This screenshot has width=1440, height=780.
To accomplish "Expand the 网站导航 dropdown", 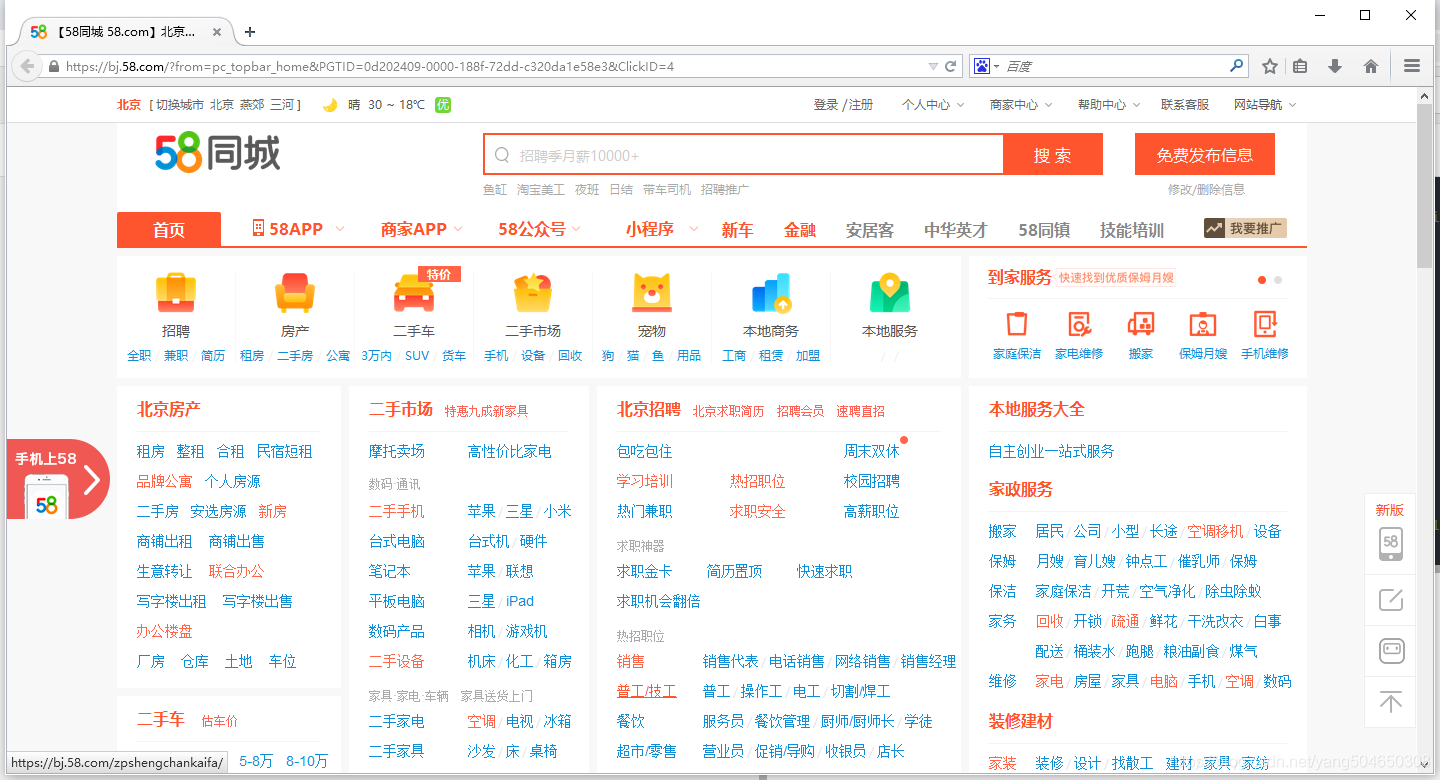I will [x=1265, y=104].
